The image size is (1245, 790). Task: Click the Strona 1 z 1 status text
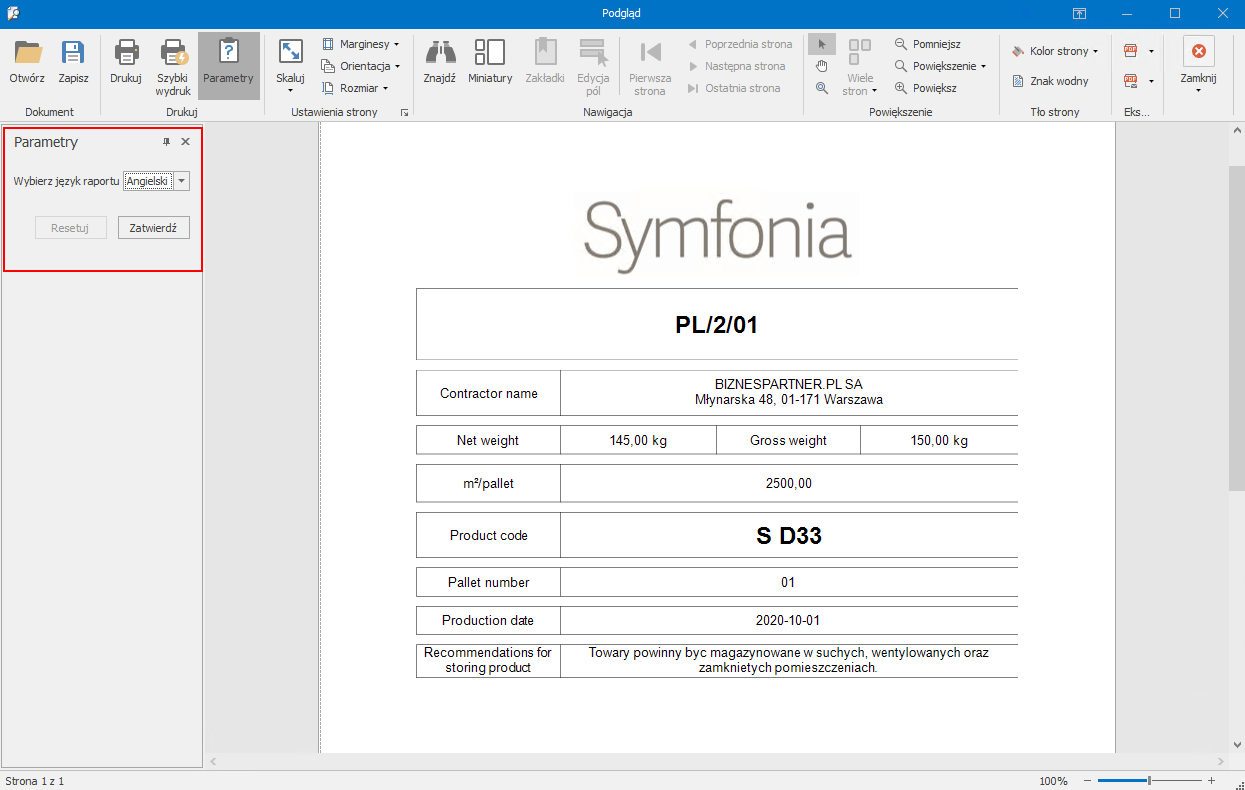[x=35, y=781]
